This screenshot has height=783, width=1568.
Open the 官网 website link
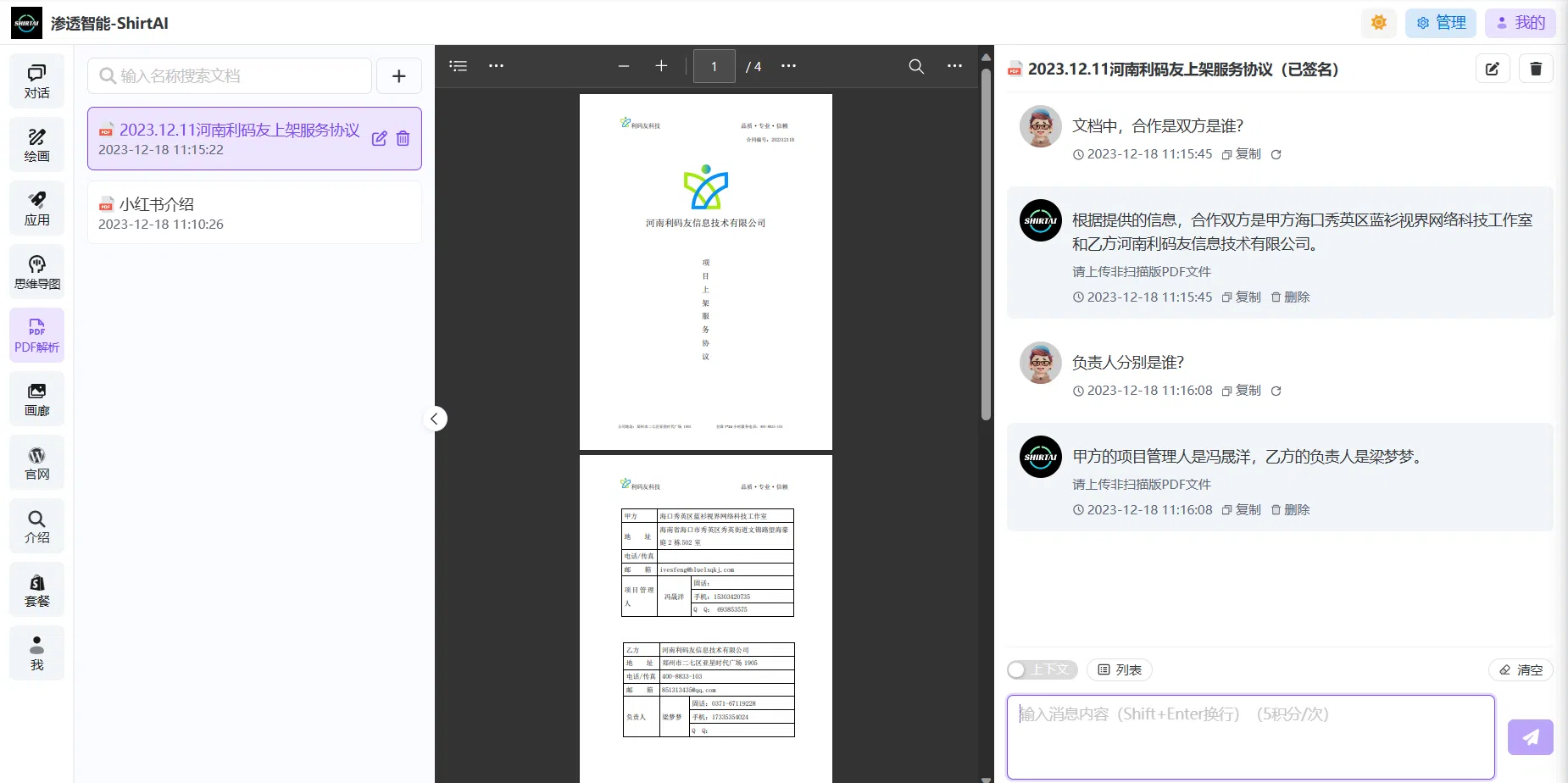(x=36, y=463)
